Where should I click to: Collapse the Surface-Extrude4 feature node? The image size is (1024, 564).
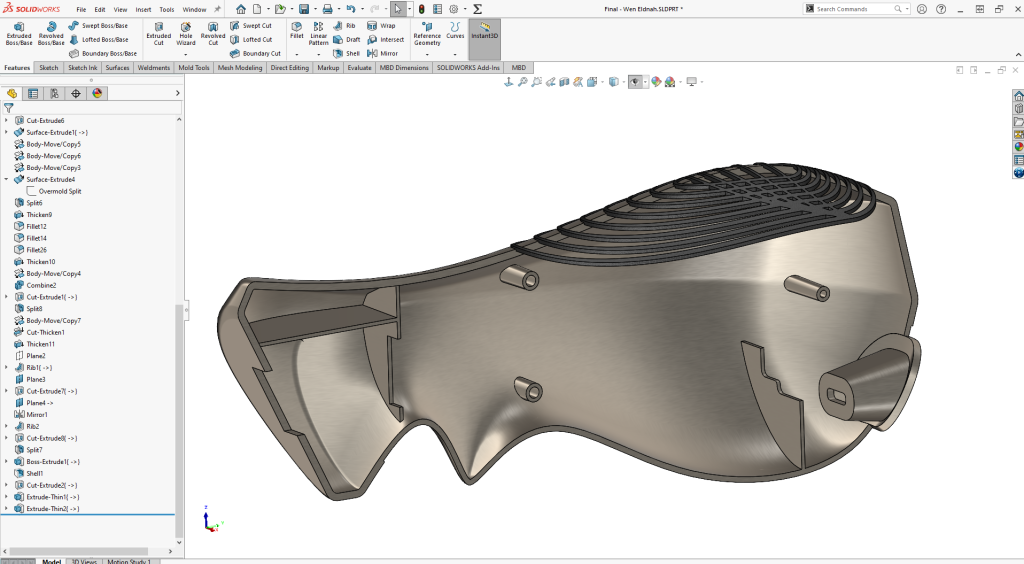pyautogui.click(x=6, y=180)
